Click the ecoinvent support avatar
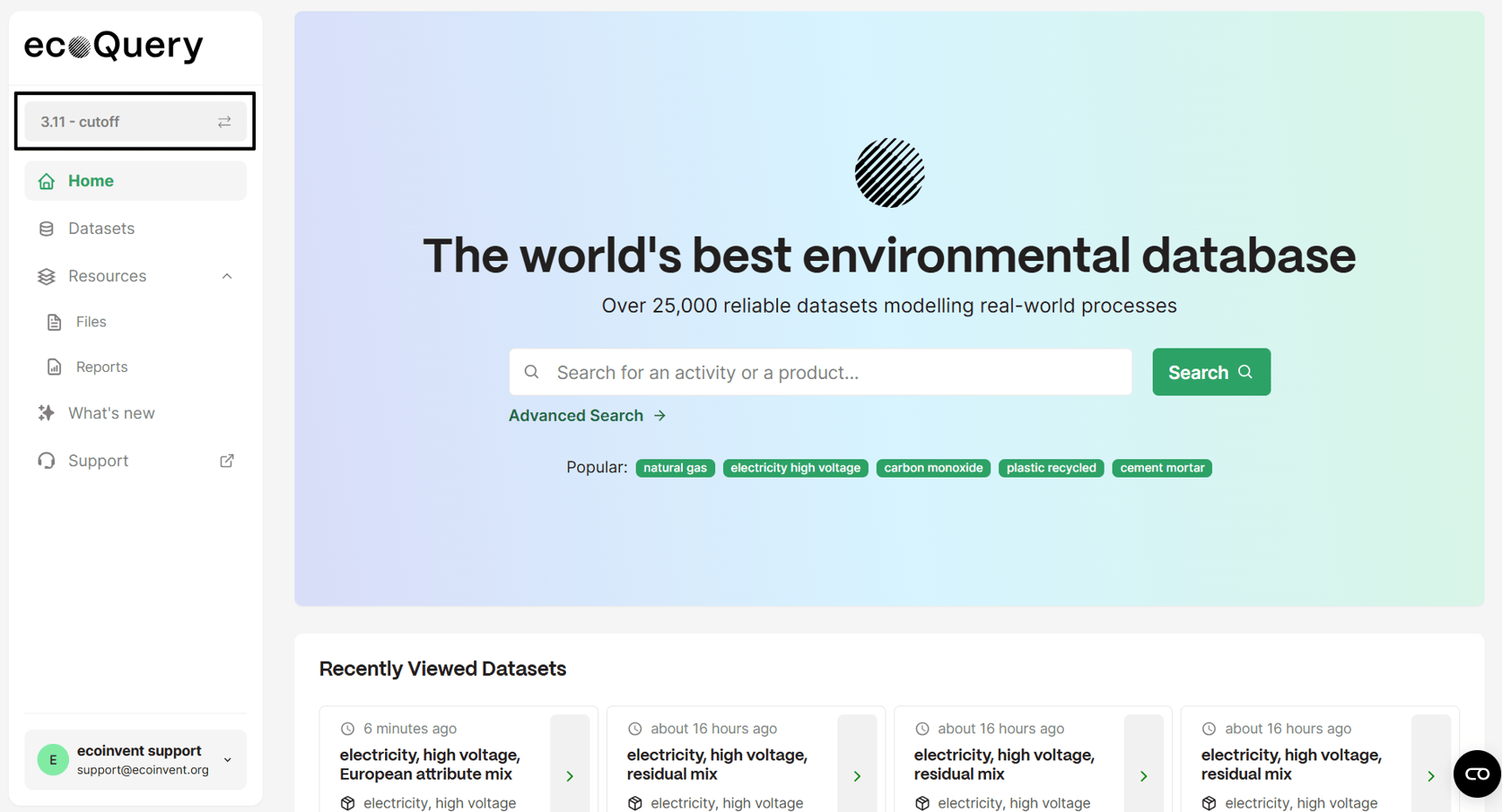Image resolution: width=1502 pixels, height=812 pixels. tap(53, 760)
